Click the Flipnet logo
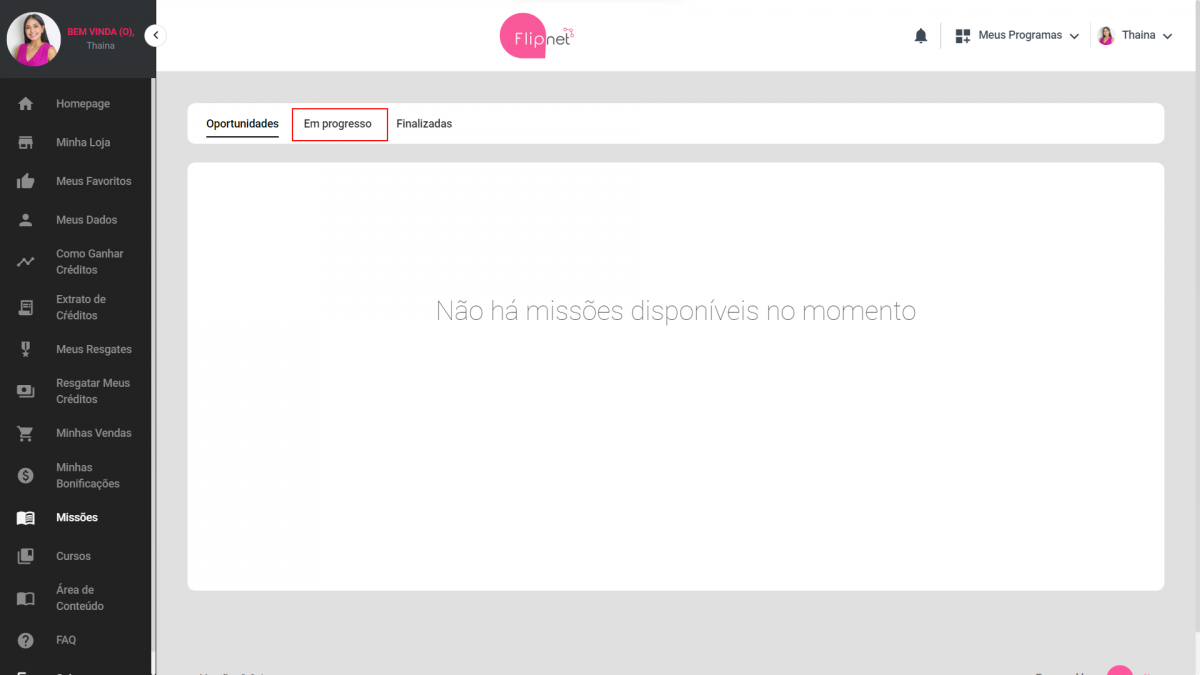 pos(536,35)
